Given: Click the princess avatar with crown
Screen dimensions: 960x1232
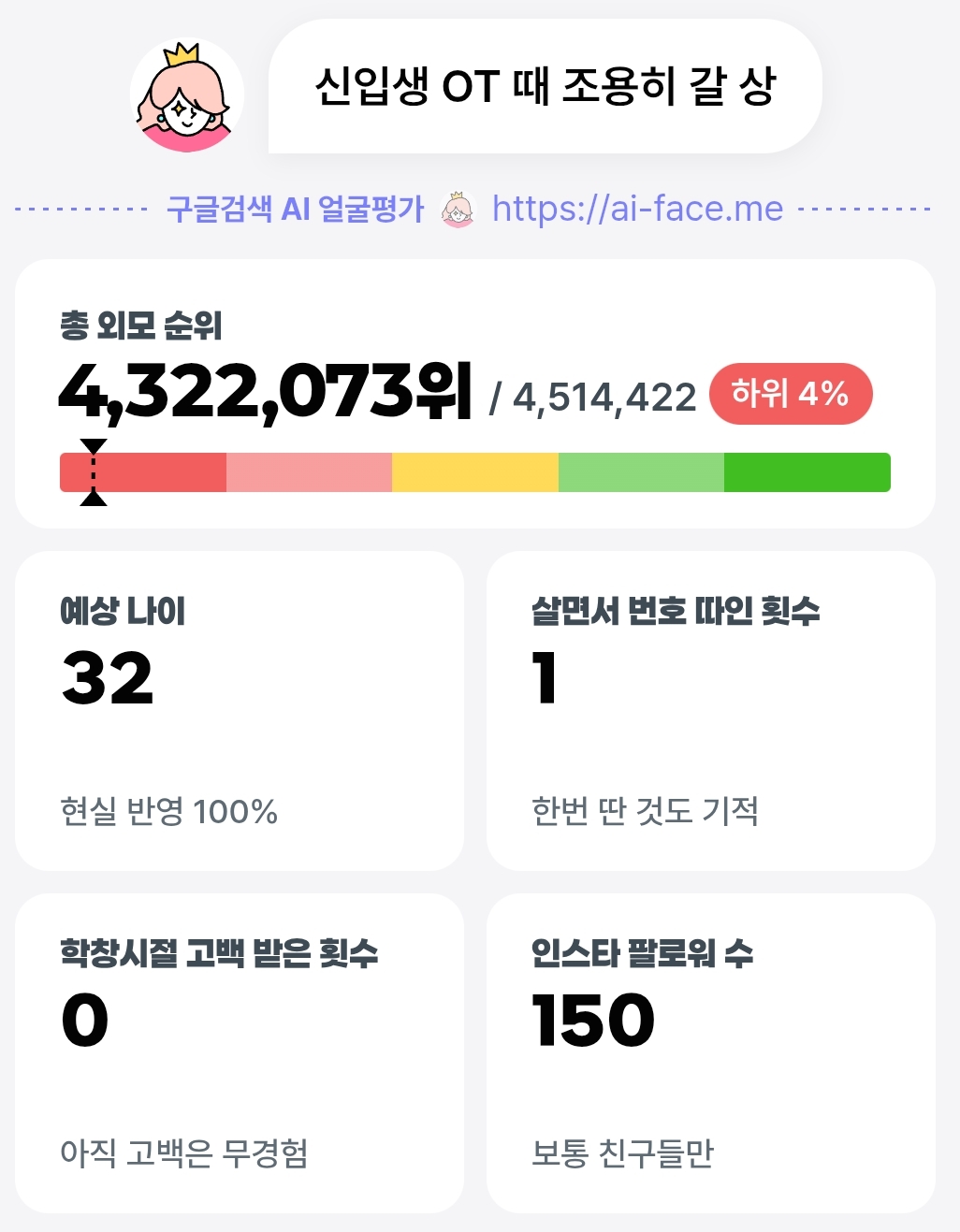Looking at the screenshot, I should click(187, 95).
